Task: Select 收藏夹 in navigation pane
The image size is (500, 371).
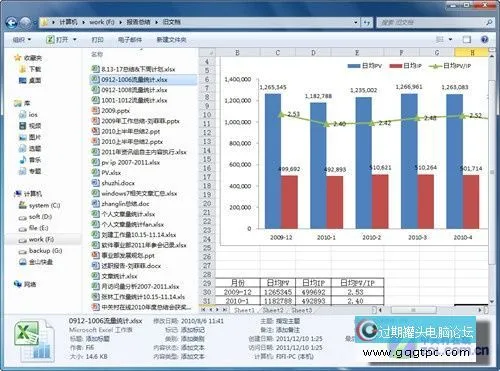Action: click(x=29, y=58)
